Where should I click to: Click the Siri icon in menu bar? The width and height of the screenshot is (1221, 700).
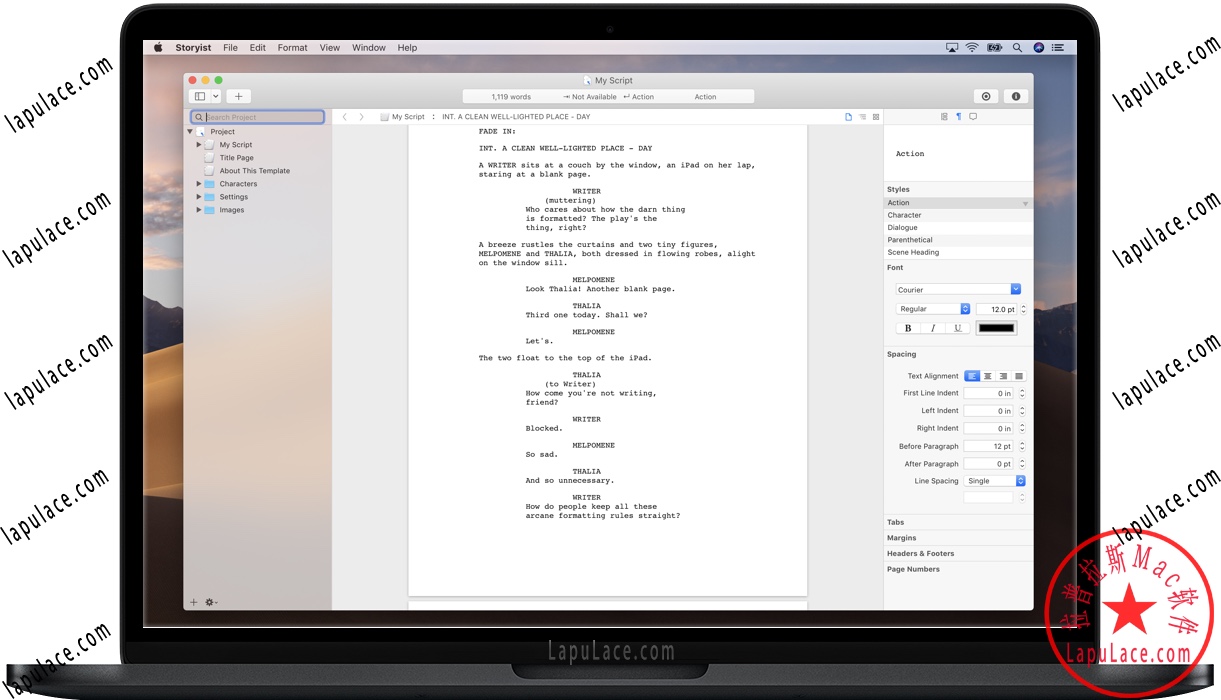click(x=1038, y=47)
